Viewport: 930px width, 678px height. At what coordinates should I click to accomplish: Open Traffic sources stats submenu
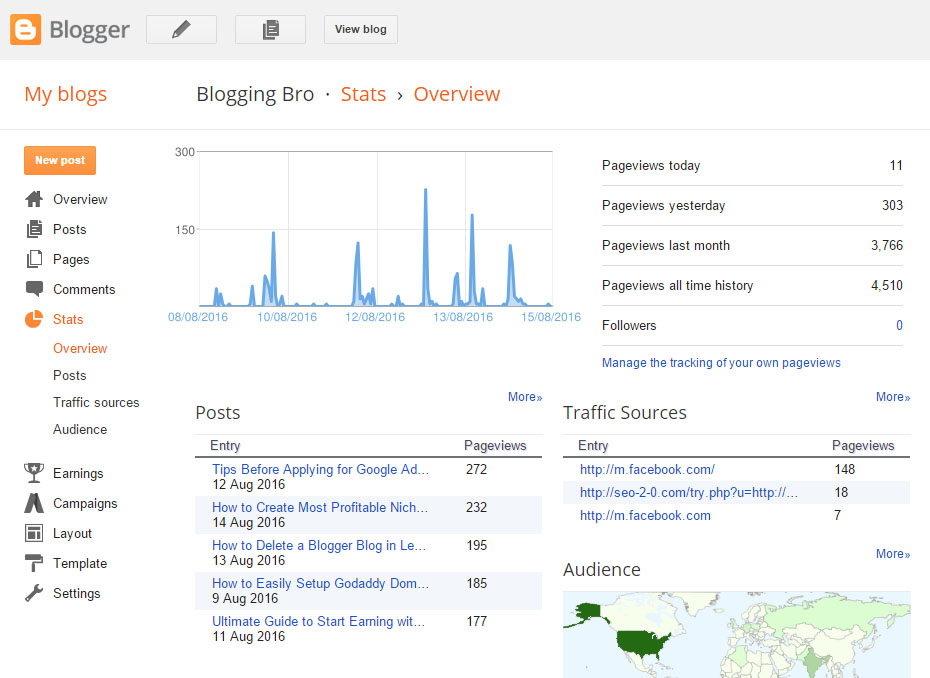click(x=96, y=402)
